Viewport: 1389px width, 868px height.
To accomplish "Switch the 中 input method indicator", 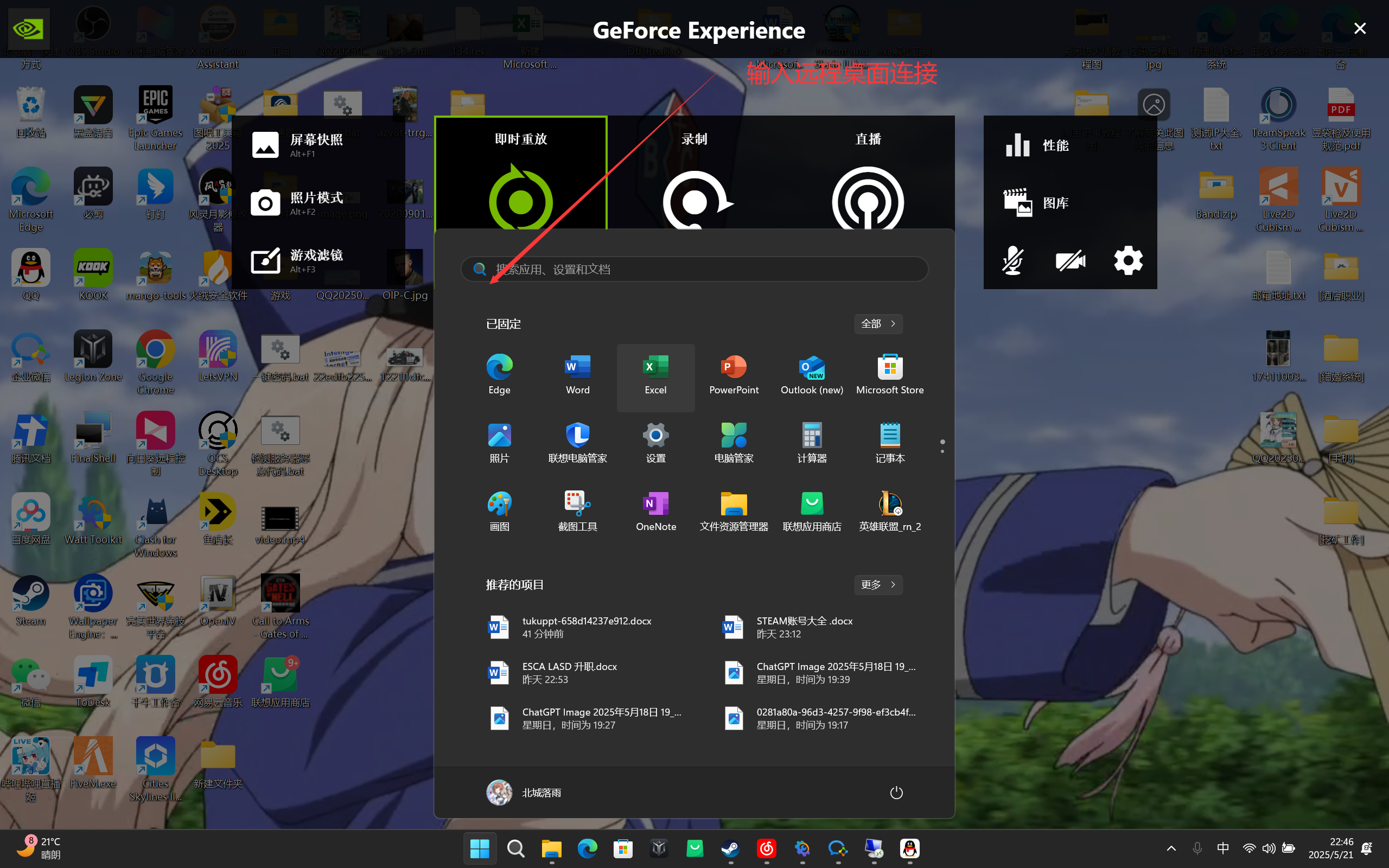I will (x=1222, y=848).
